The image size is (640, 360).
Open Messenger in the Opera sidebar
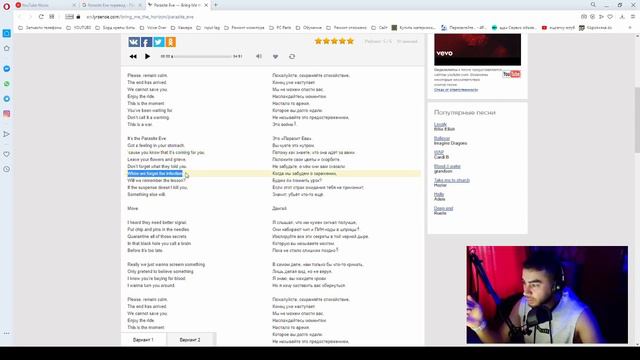7,69
